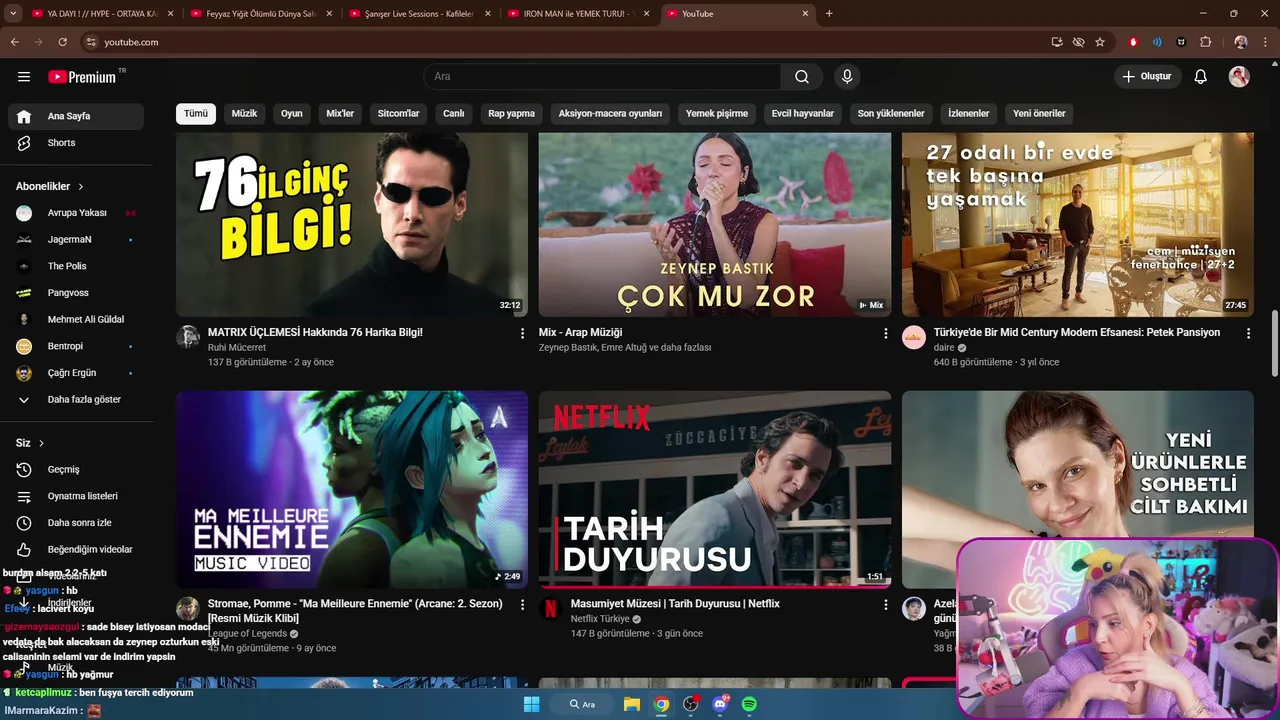This screenshot has width=1280, height=720.
Task: Play the Zeynep Bastık Çok mu Zor mix
Action: (715, 225)
